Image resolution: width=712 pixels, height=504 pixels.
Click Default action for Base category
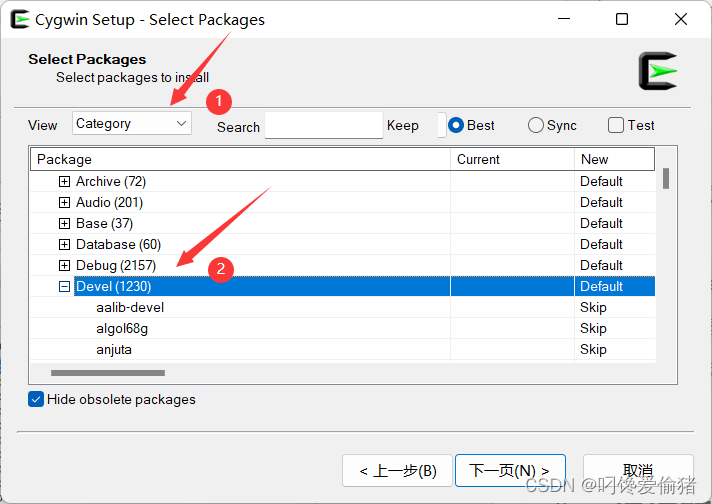click(601, 223)
